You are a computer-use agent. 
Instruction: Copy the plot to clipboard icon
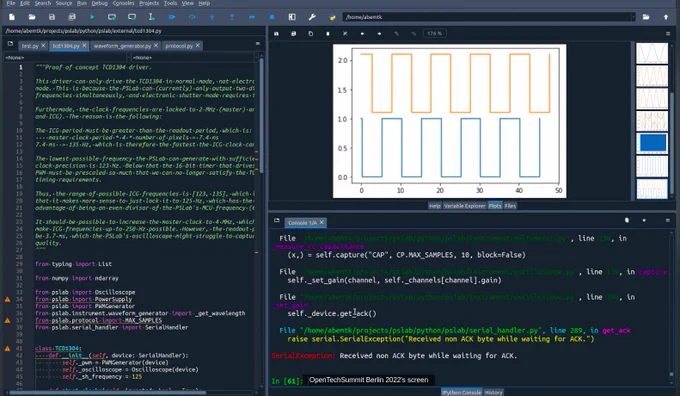click(311, 33)
